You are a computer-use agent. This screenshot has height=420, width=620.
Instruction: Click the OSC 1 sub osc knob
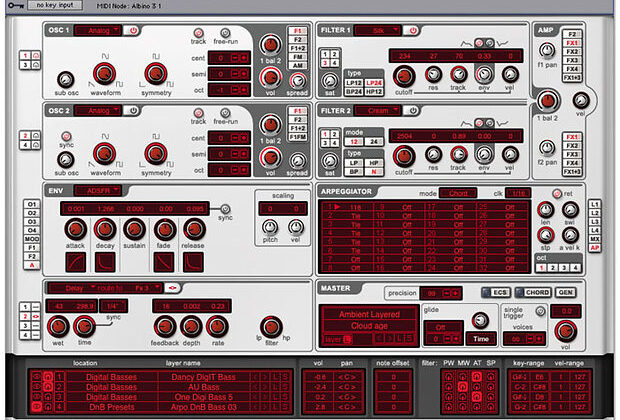(x=66, y=80)
